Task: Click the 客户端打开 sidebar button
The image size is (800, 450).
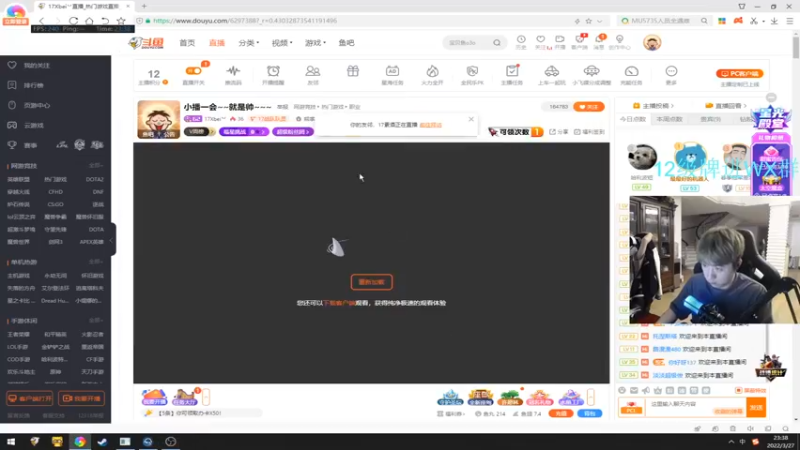Action: pyautogui.click(x=30, y=398)
